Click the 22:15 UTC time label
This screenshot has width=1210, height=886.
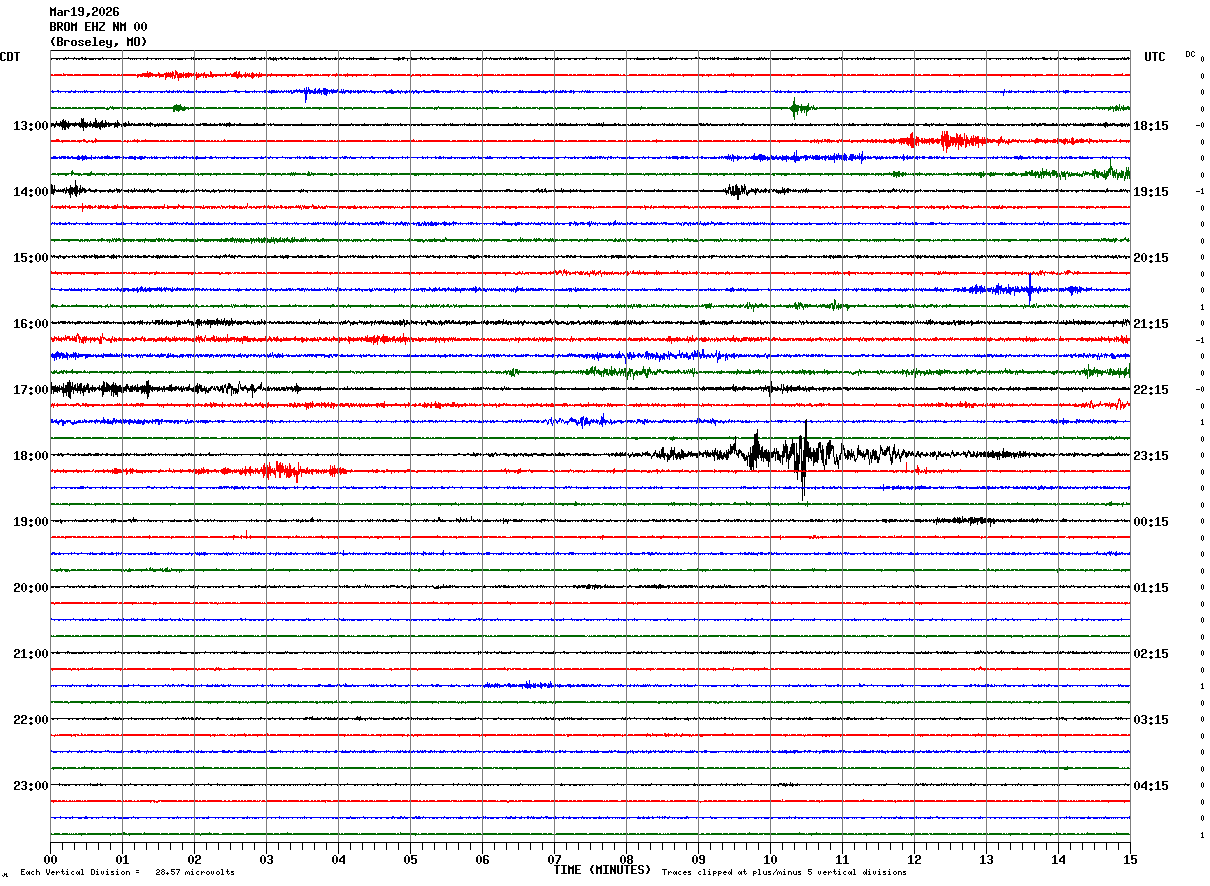(x=1151, y=390)
